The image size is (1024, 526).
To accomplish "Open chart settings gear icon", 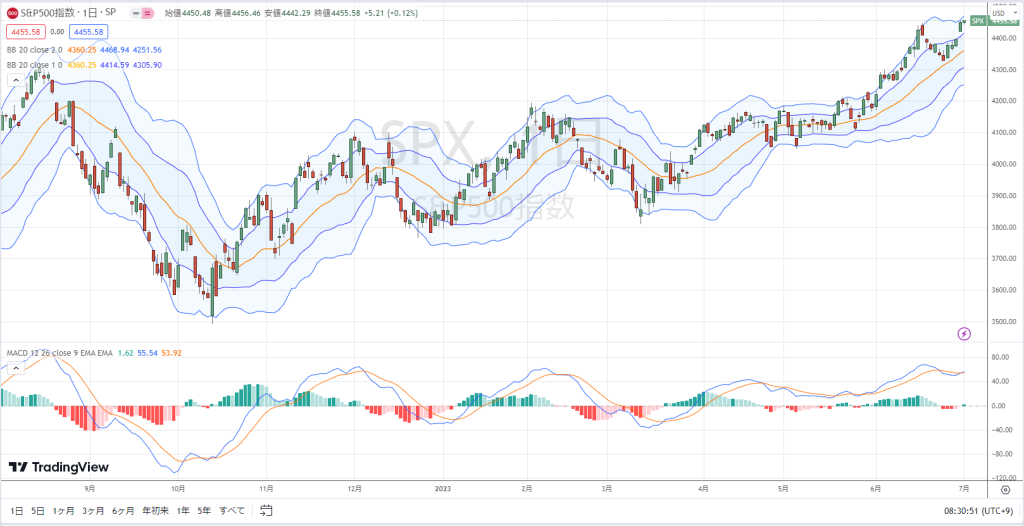I will [1005, 489].
